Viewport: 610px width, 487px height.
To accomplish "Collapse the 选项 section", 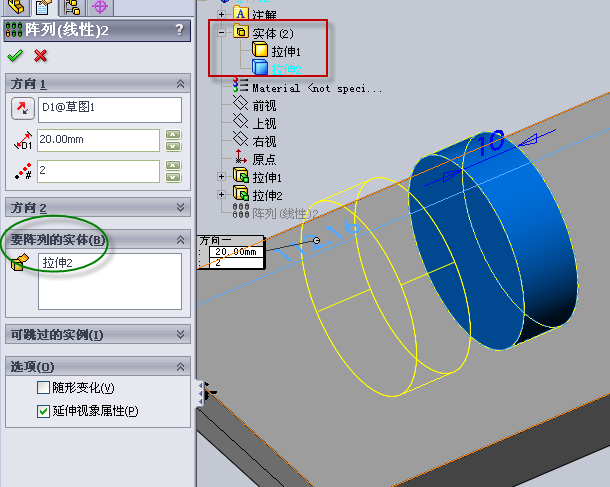I will tap(181, 366).
